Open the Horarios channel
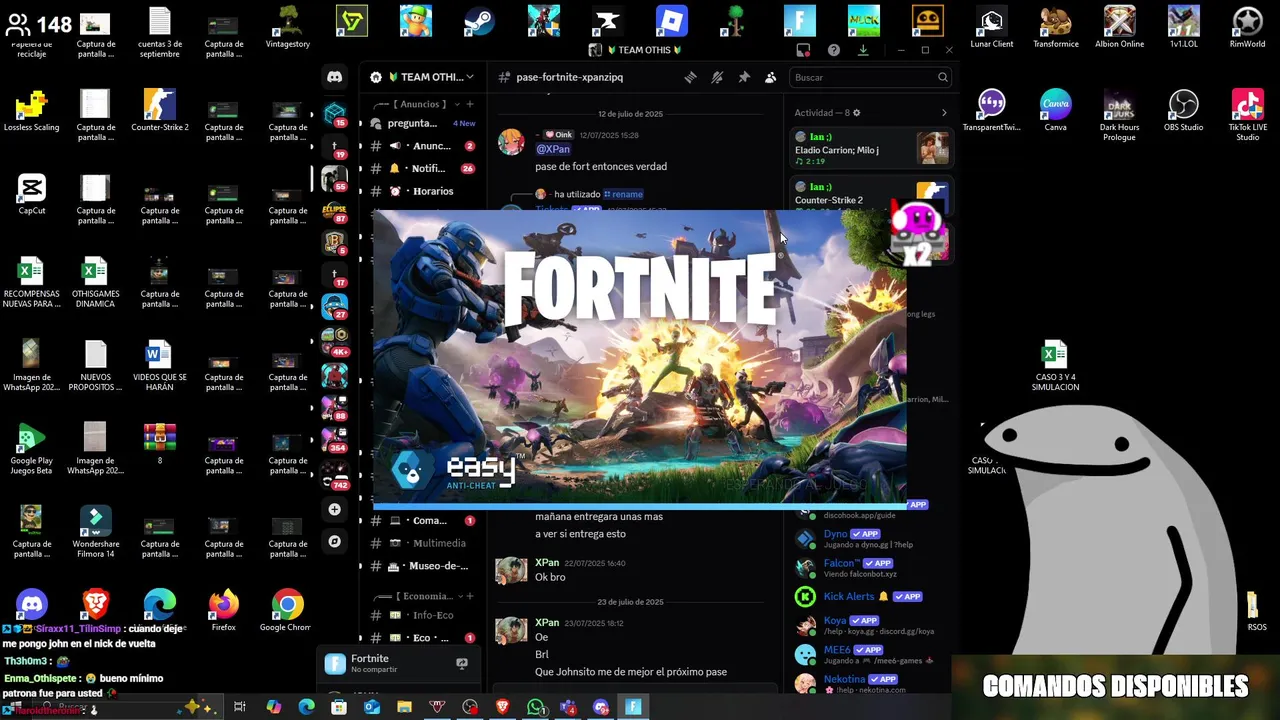This screenshot has height=720, width=1280. tap(423, 191)
